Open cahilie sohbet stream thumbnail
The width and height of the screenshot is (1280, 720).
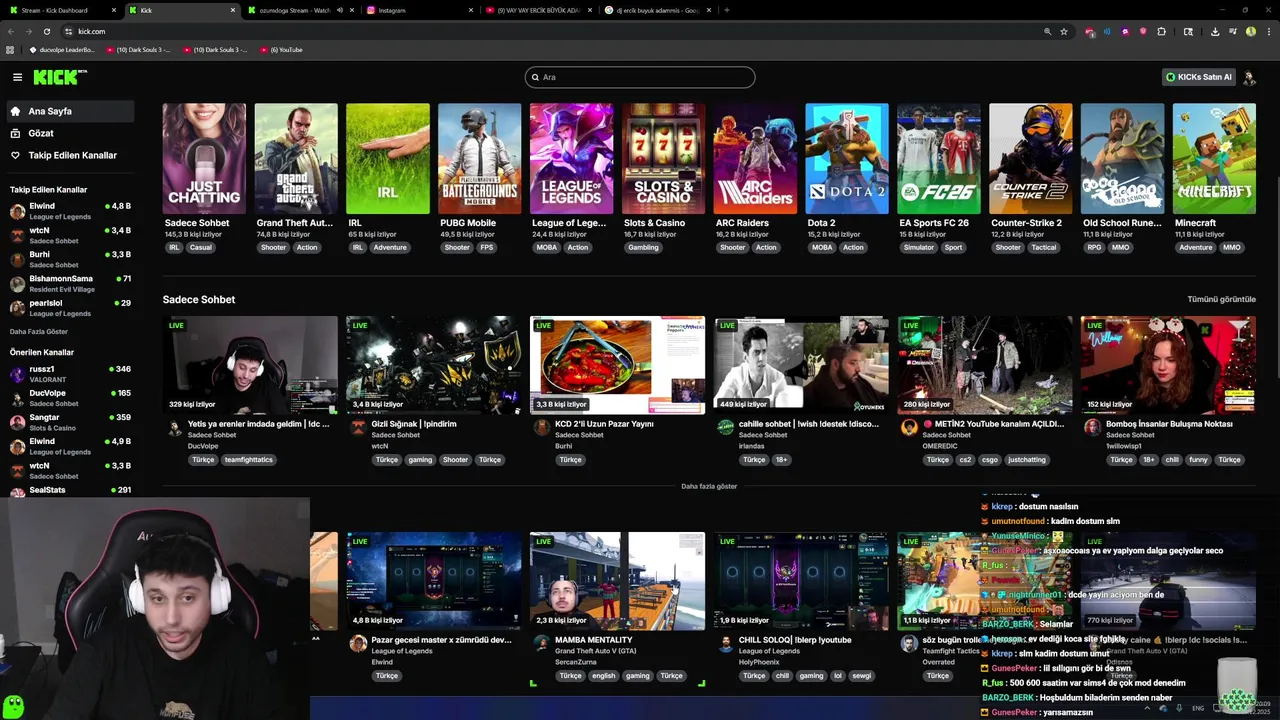click(801, 365)
